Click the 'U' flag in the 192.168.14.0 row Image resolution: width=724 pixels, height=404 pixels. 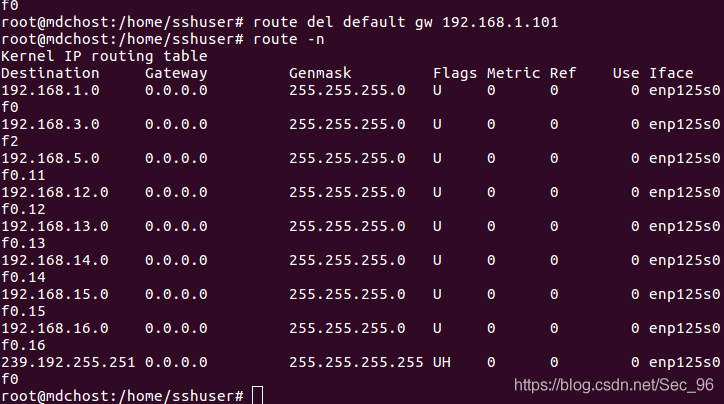[437, 260]
